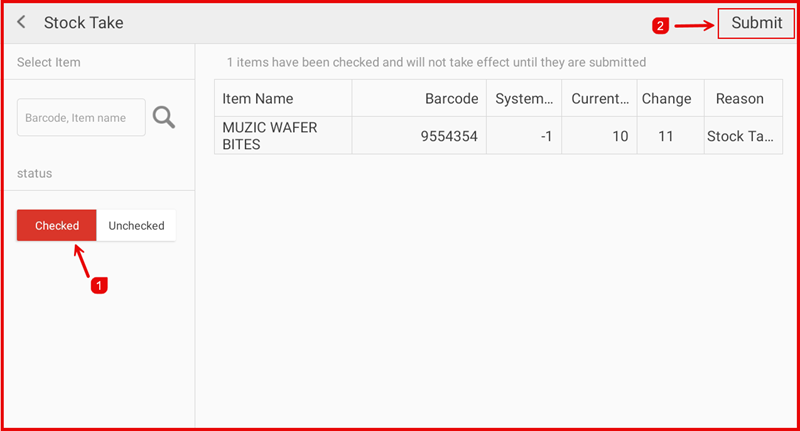Viewport: 800px width, 431px height.
Task: Click the Item Name column header
Action: [x=283, y=98]
